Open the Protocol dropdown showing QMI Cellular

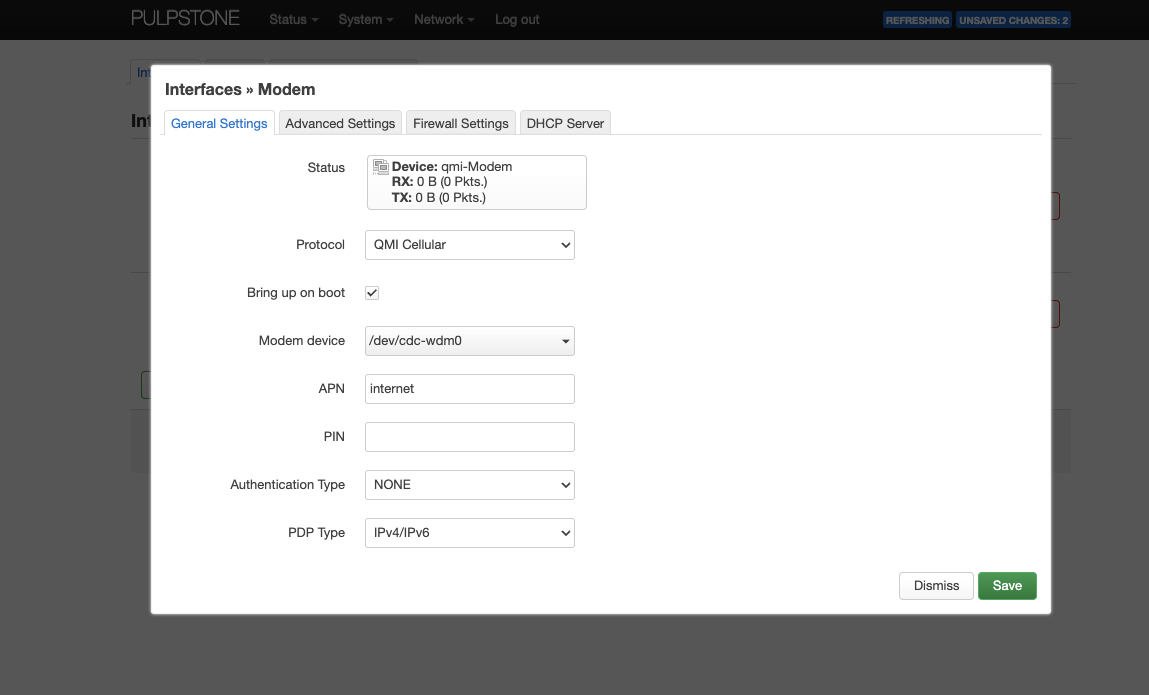click(x=470, y=245)
